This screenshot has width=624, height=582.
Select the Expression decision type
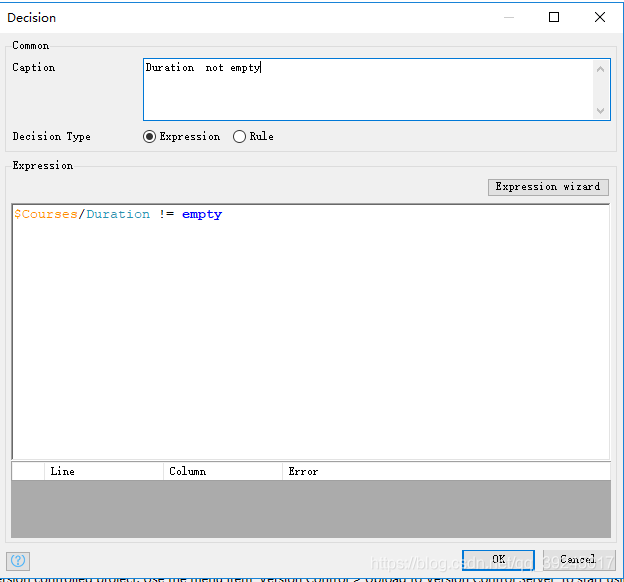tap(150, 137)
